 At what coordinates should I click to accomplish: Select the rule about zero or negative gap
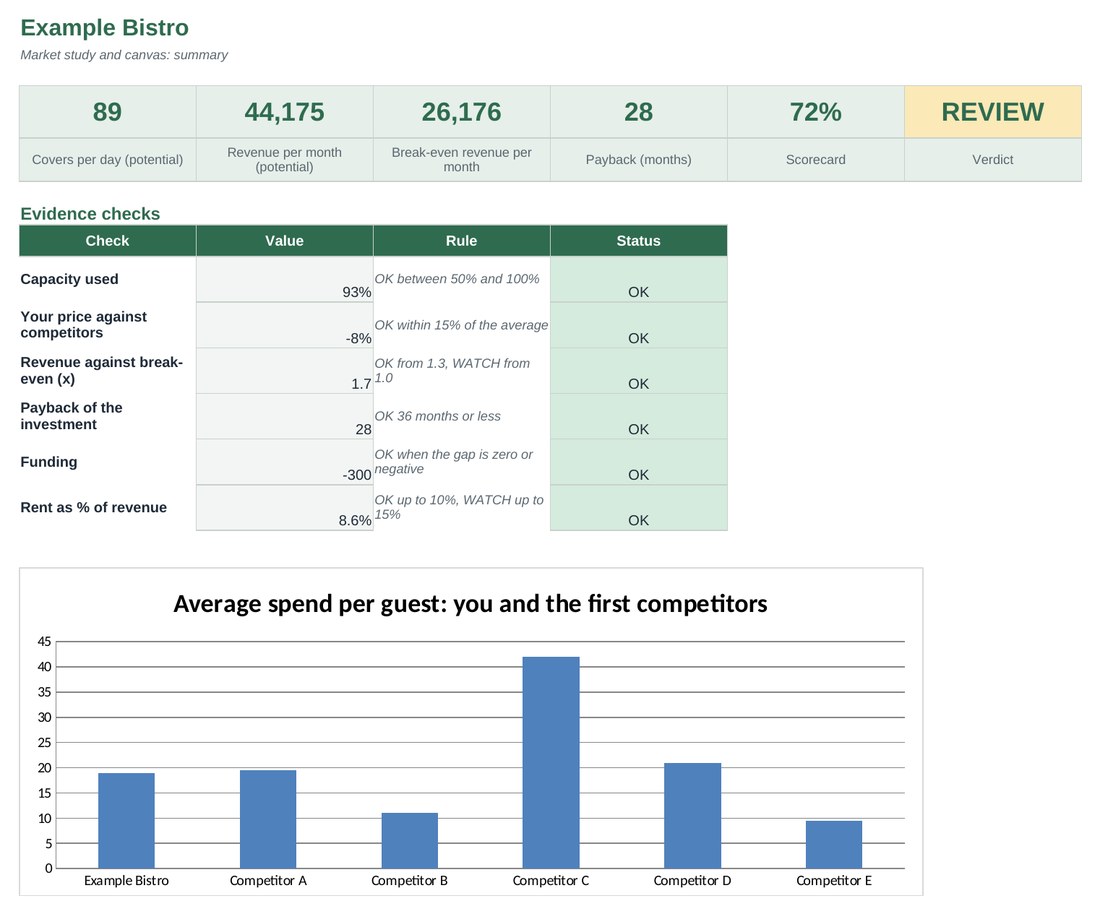click(x=454, y=462)
